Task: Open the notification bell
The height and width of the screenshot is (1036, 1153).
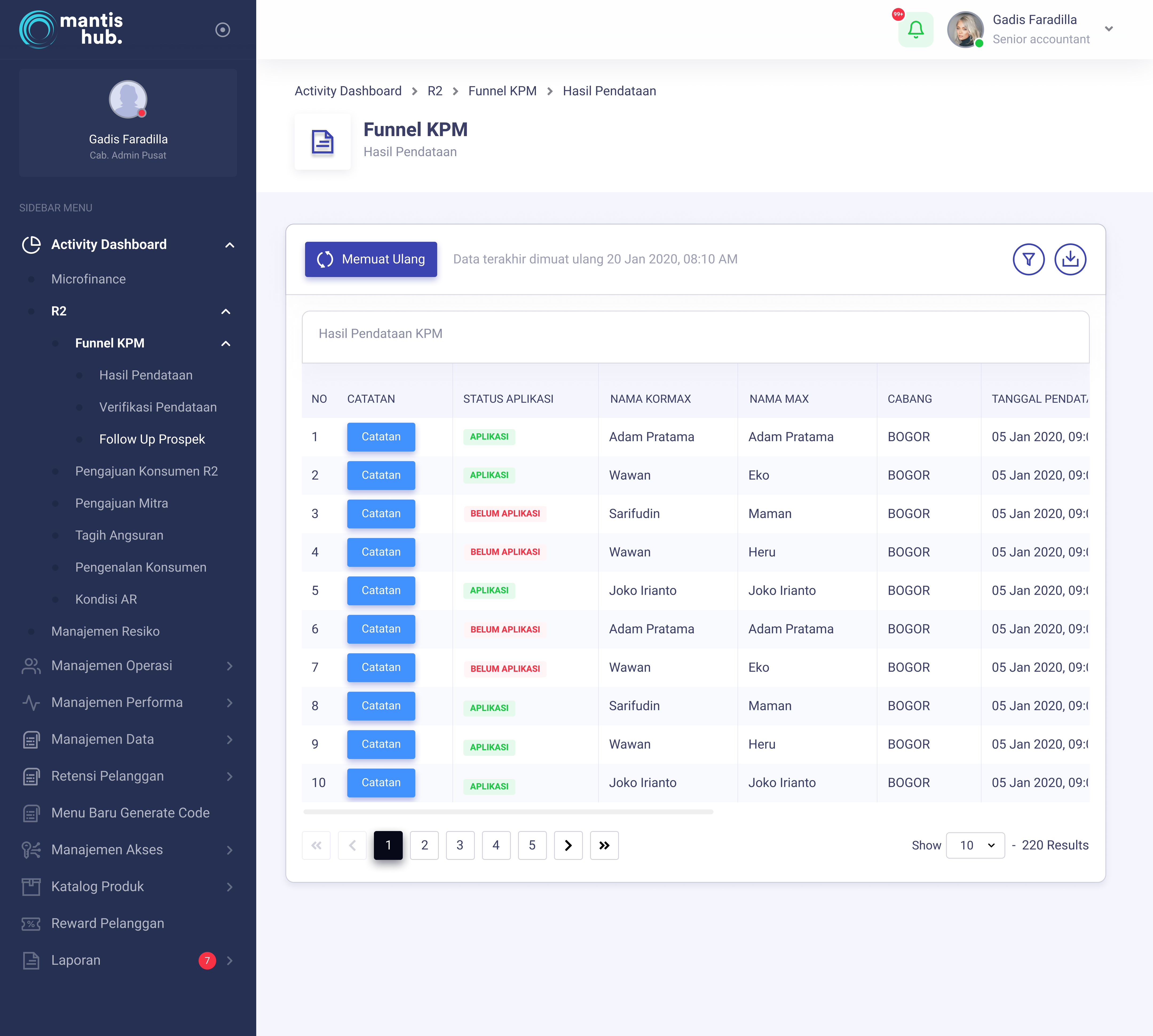Action: pos(915,30)
